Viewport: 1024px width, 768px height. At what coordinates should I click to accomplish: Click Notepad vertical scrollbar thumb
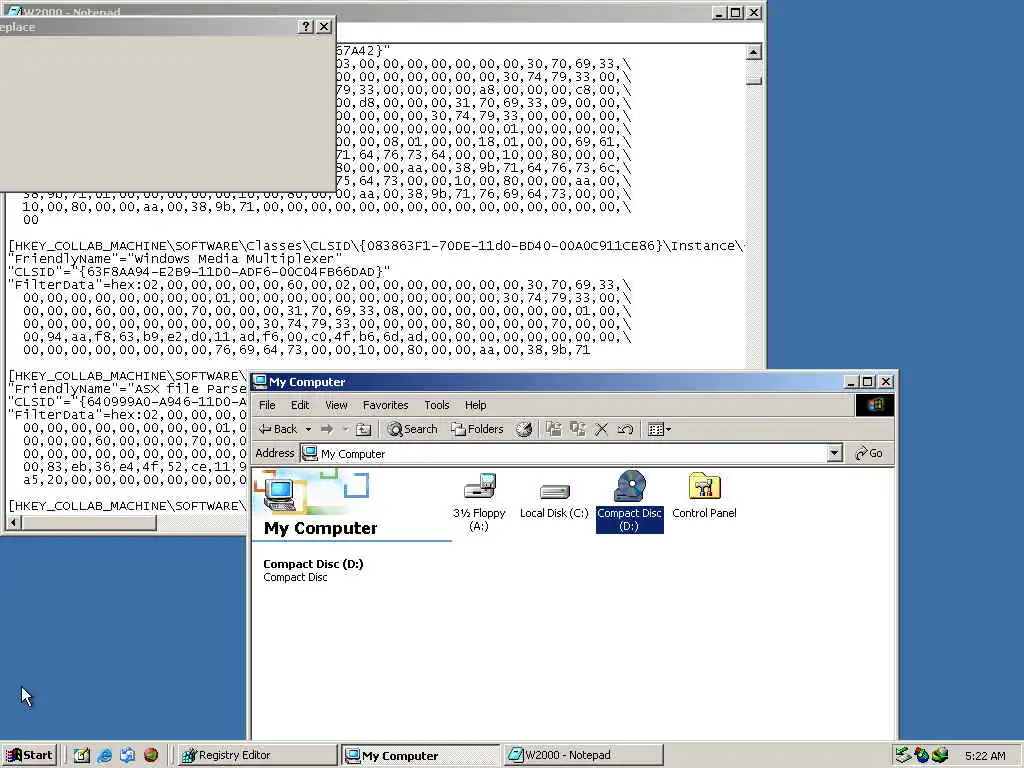(754, 81)
